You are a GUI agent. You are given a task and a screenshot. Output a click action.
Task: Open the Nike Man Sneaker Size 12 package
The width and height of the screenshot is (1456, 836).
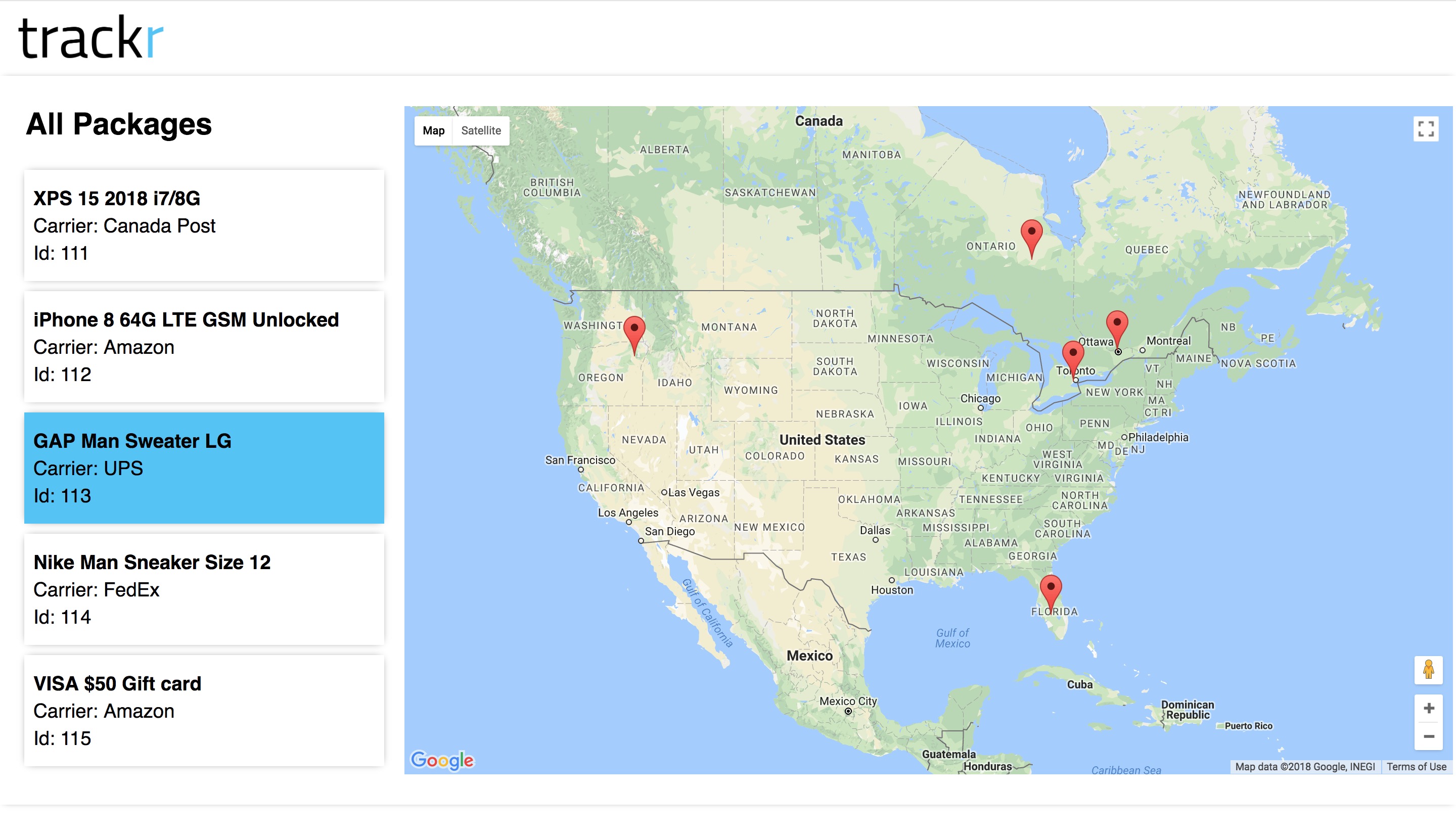click(204, 589)
